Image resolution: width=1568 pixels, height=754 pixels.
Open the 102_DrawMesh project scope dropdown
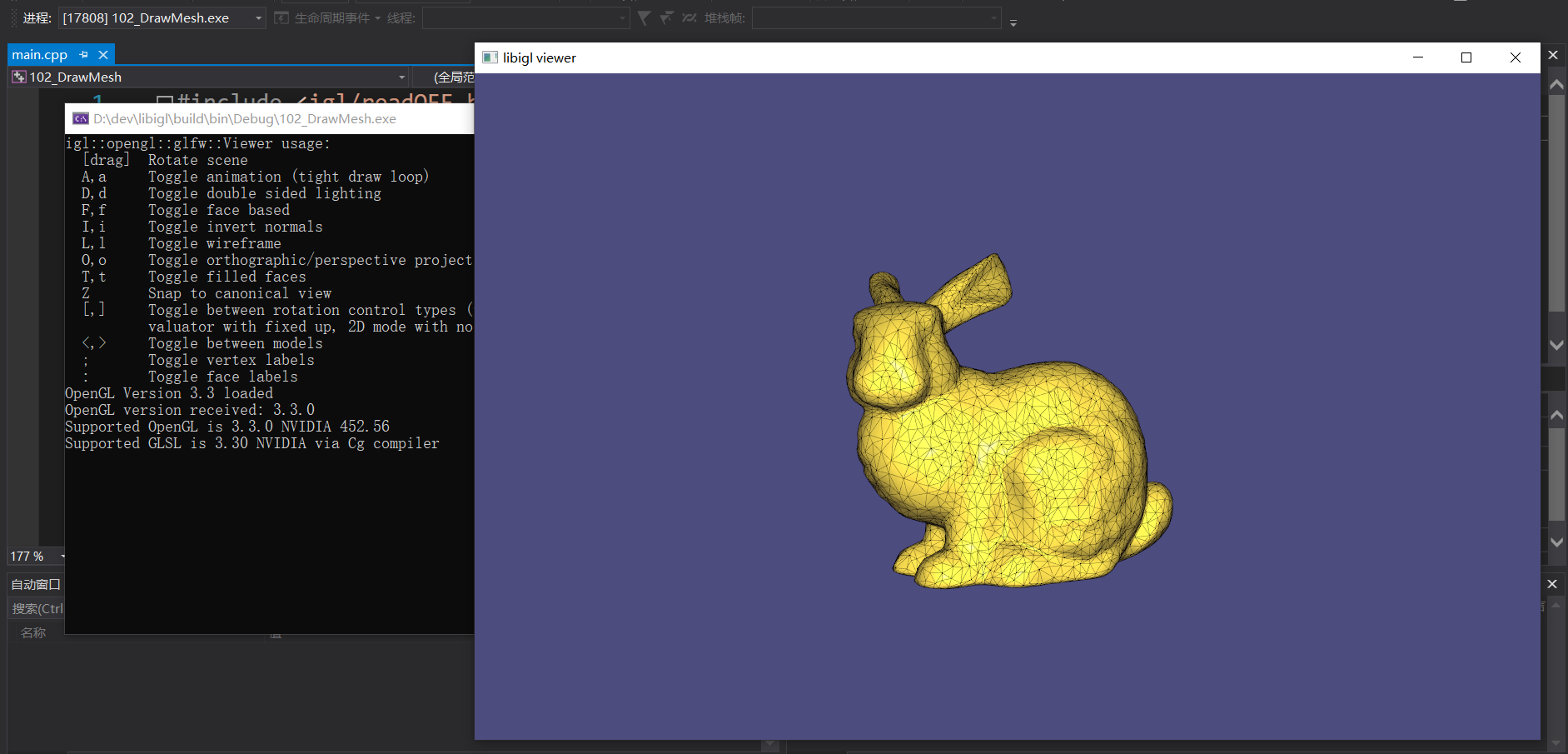pyautogui.click(x=209, y=77)
